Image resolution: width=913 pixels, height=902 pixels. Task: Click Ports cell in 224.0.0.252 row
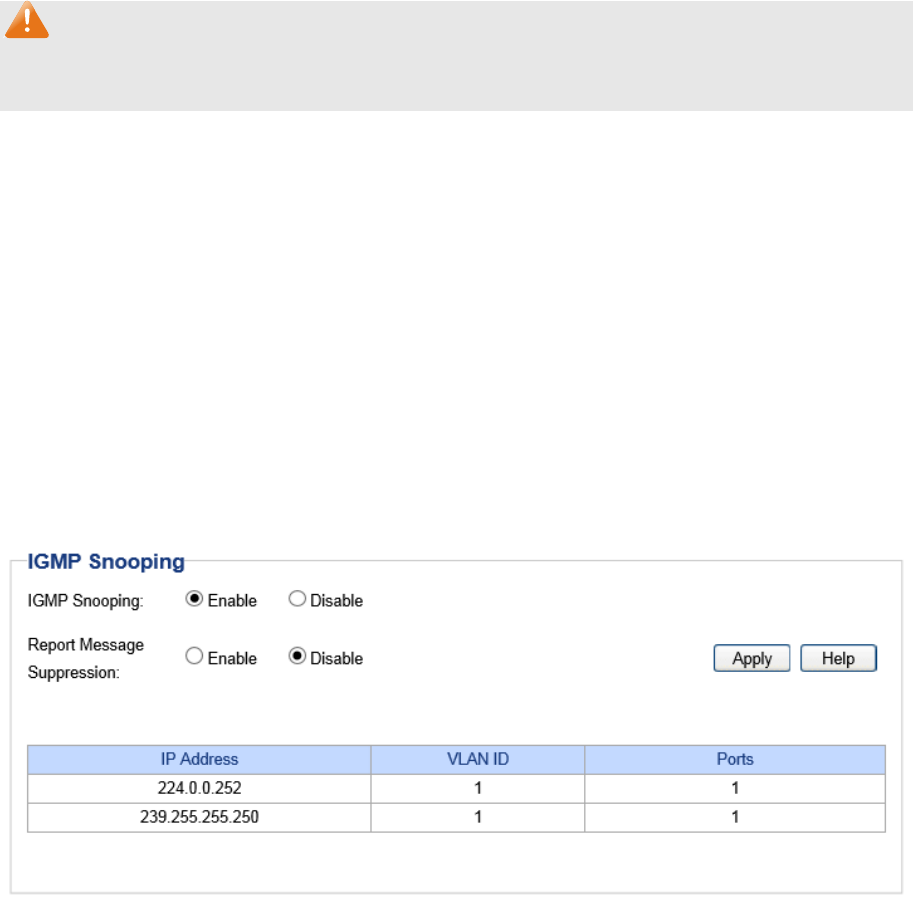pos(735,788)
